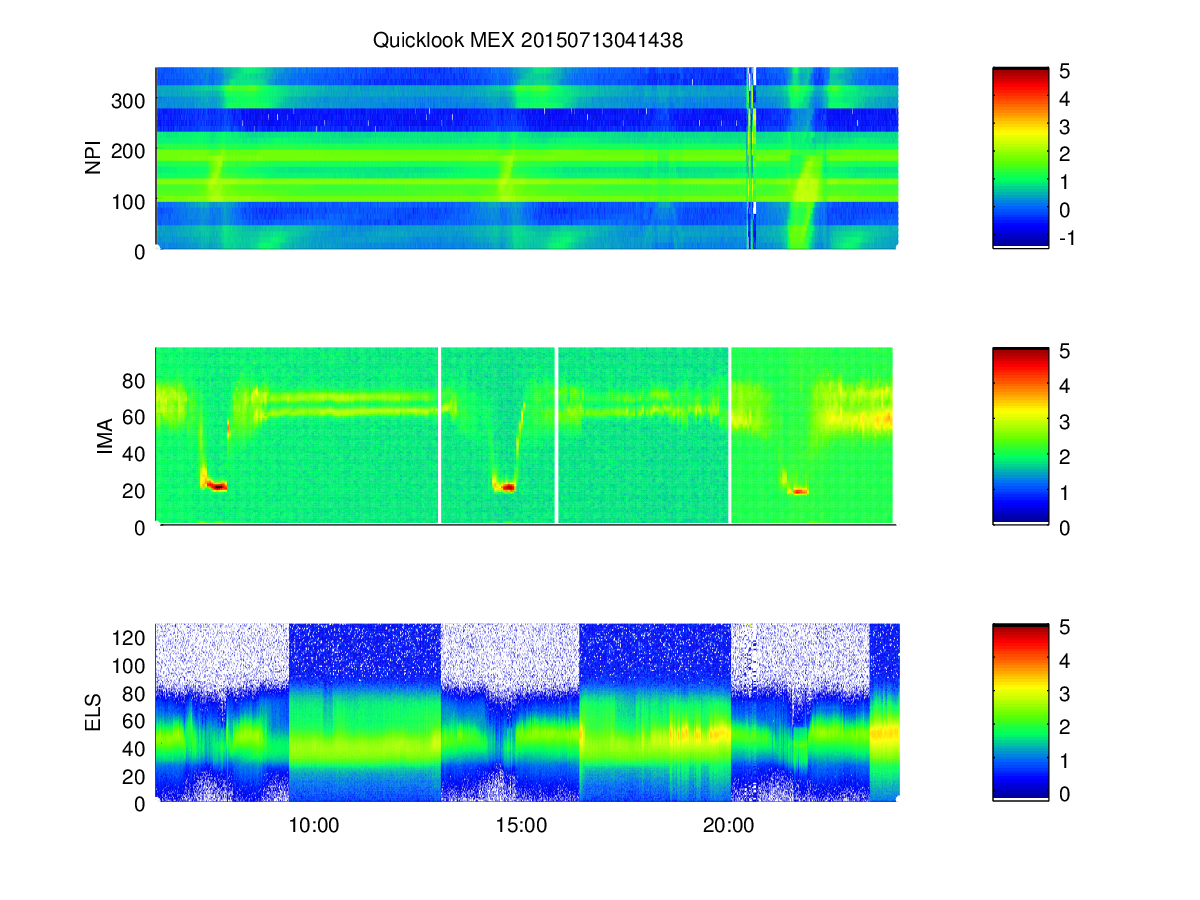Click the 0 tick on NPI axis
Viewport: 1200px width, 900px height.
click(142, 251)
